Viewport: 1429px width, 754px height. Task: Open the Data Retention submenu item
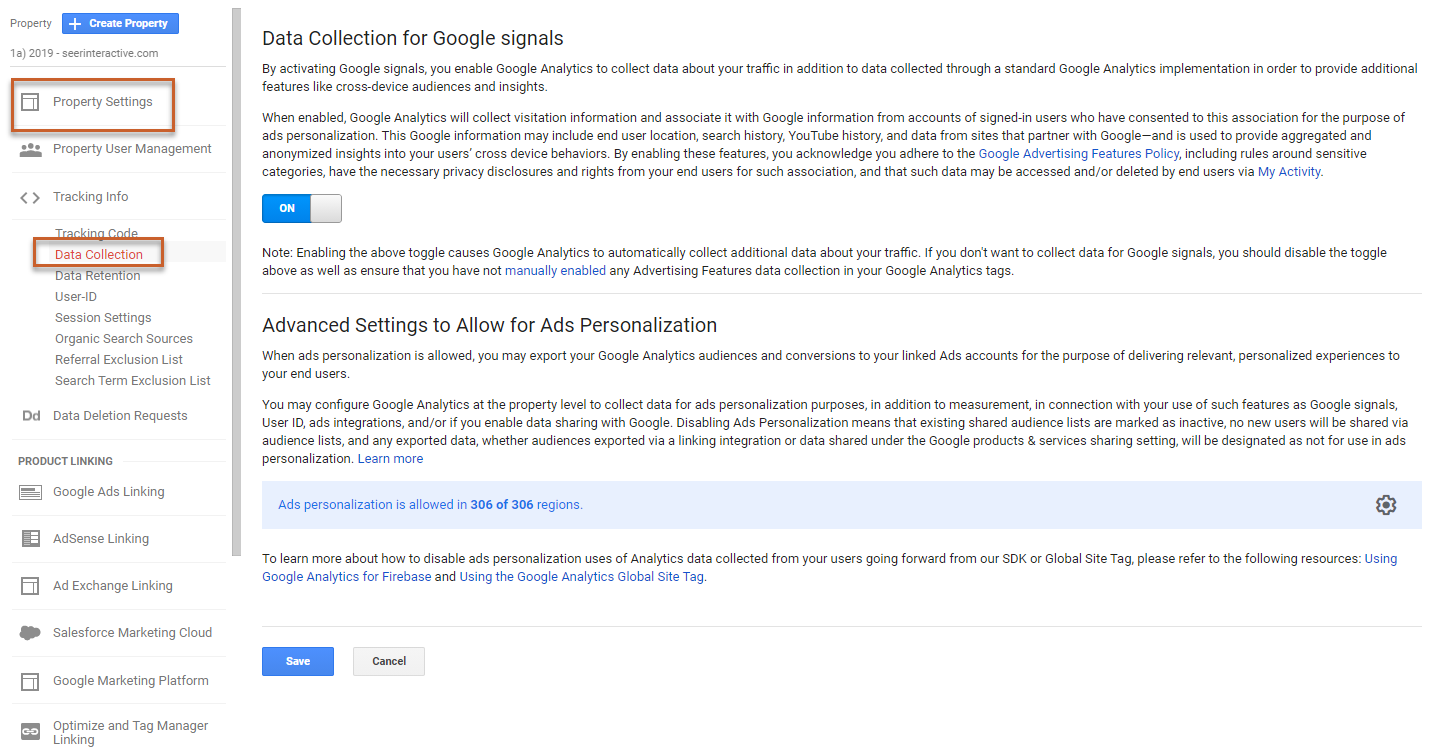[x=97, y=276]
